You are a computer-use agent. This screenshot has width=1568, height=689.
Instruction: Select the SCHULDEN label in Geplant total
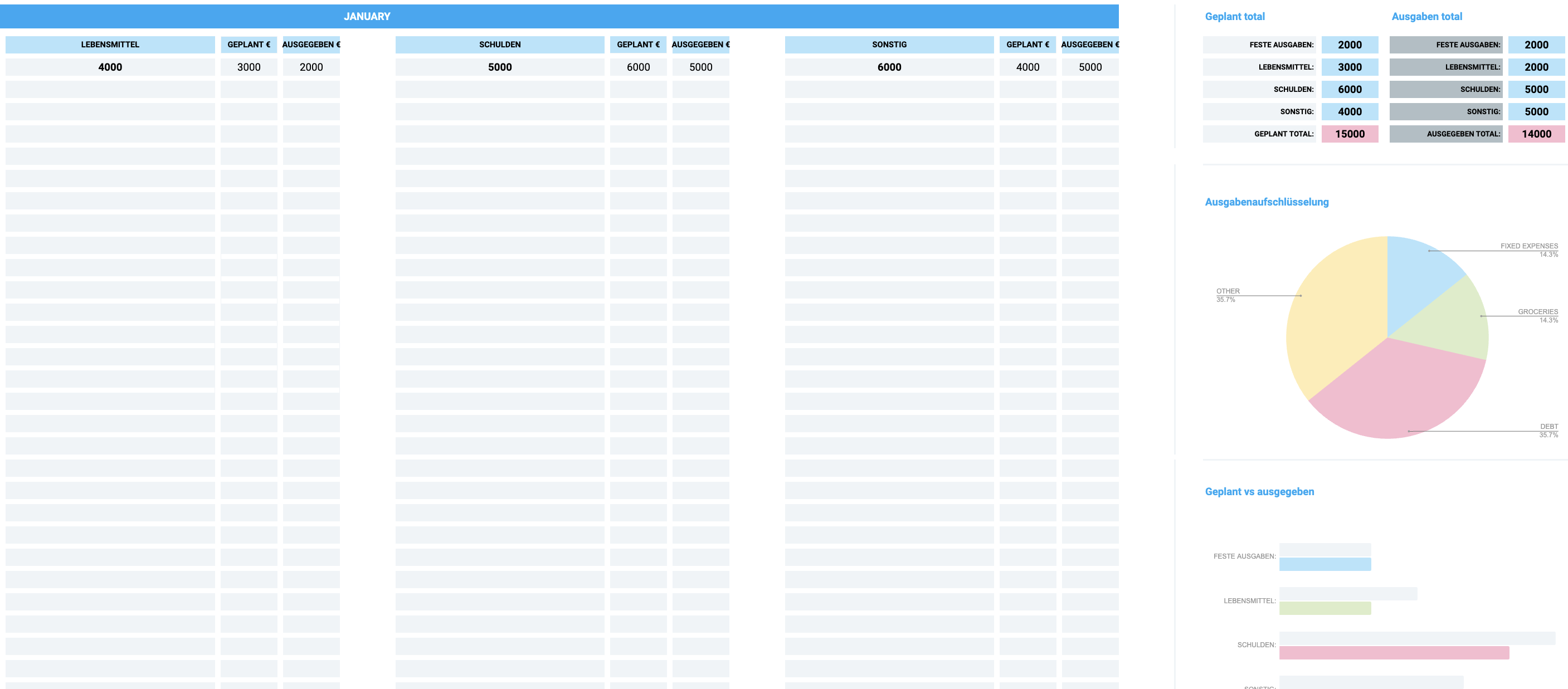tap(1259, 90)
